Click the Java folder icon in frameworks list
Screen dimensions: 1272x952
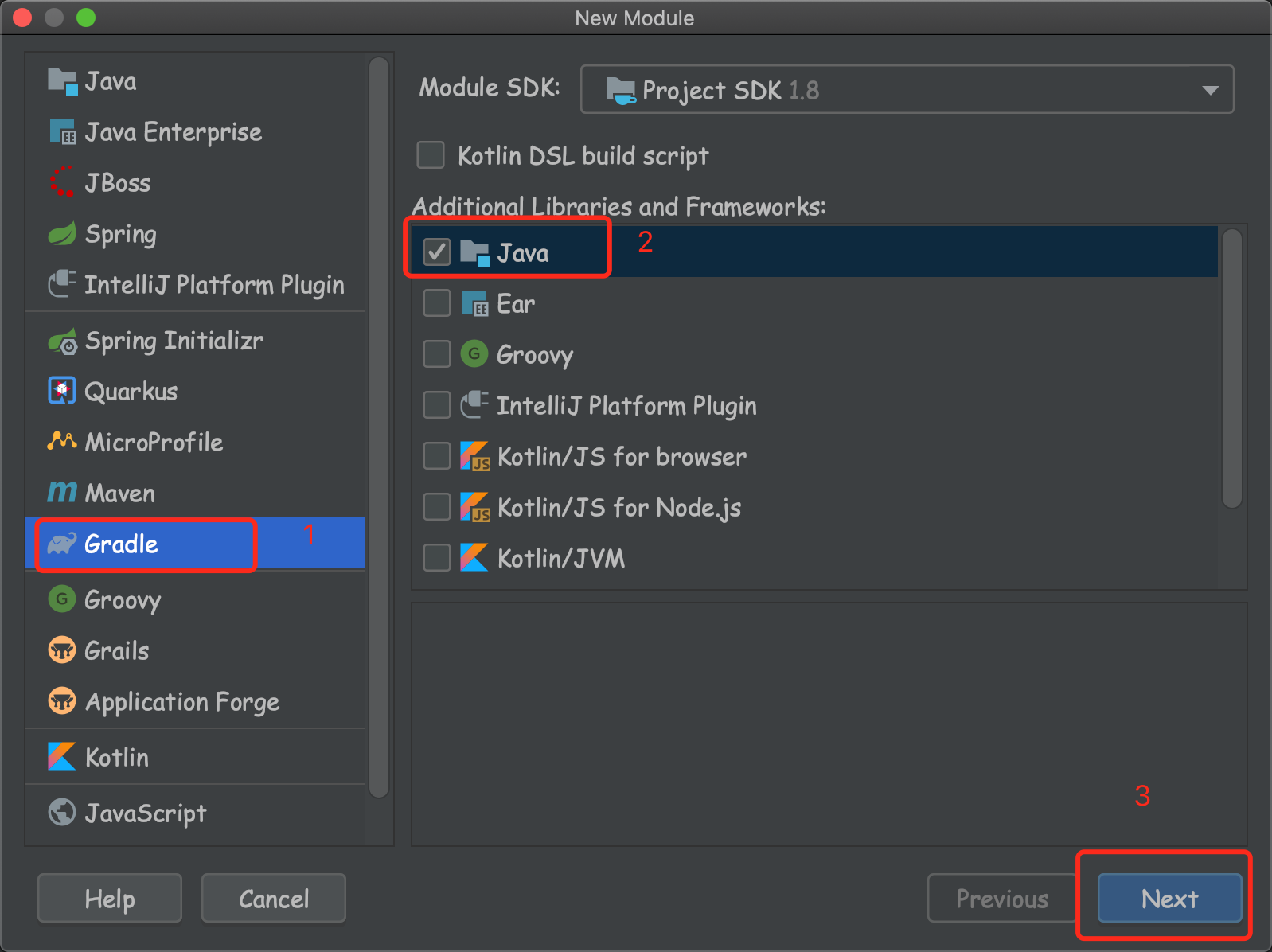475,253
